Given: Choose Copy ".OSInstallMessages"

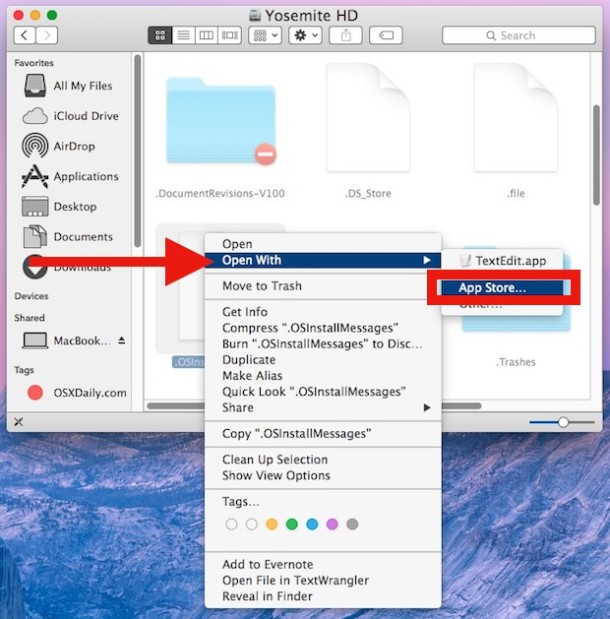Looking at the screenshot, I should pos(323,433).
